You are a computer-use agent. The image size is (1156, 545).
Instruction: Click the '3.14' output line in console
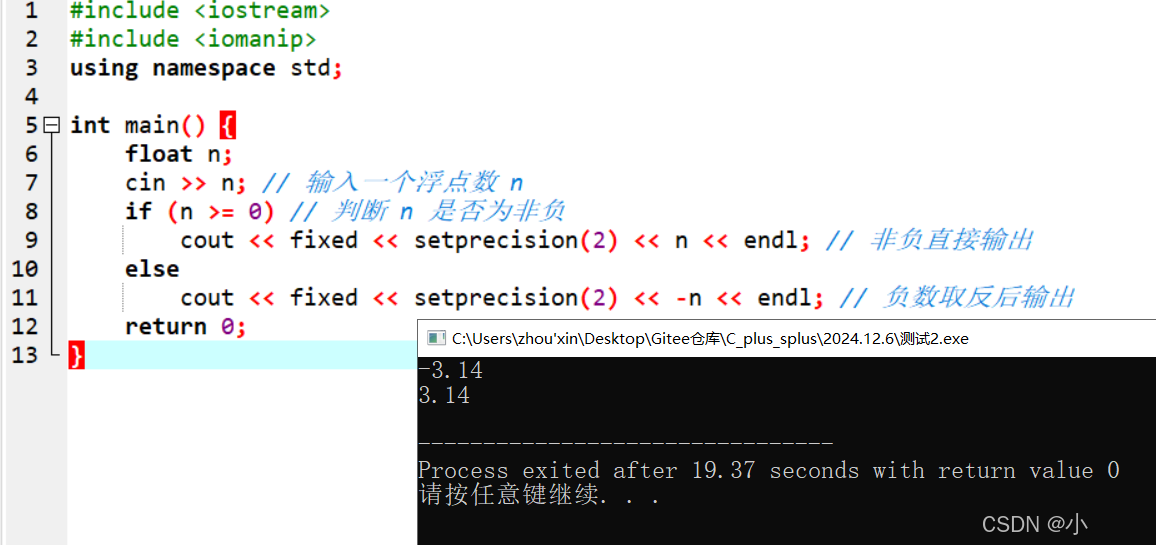pos(444,396)
